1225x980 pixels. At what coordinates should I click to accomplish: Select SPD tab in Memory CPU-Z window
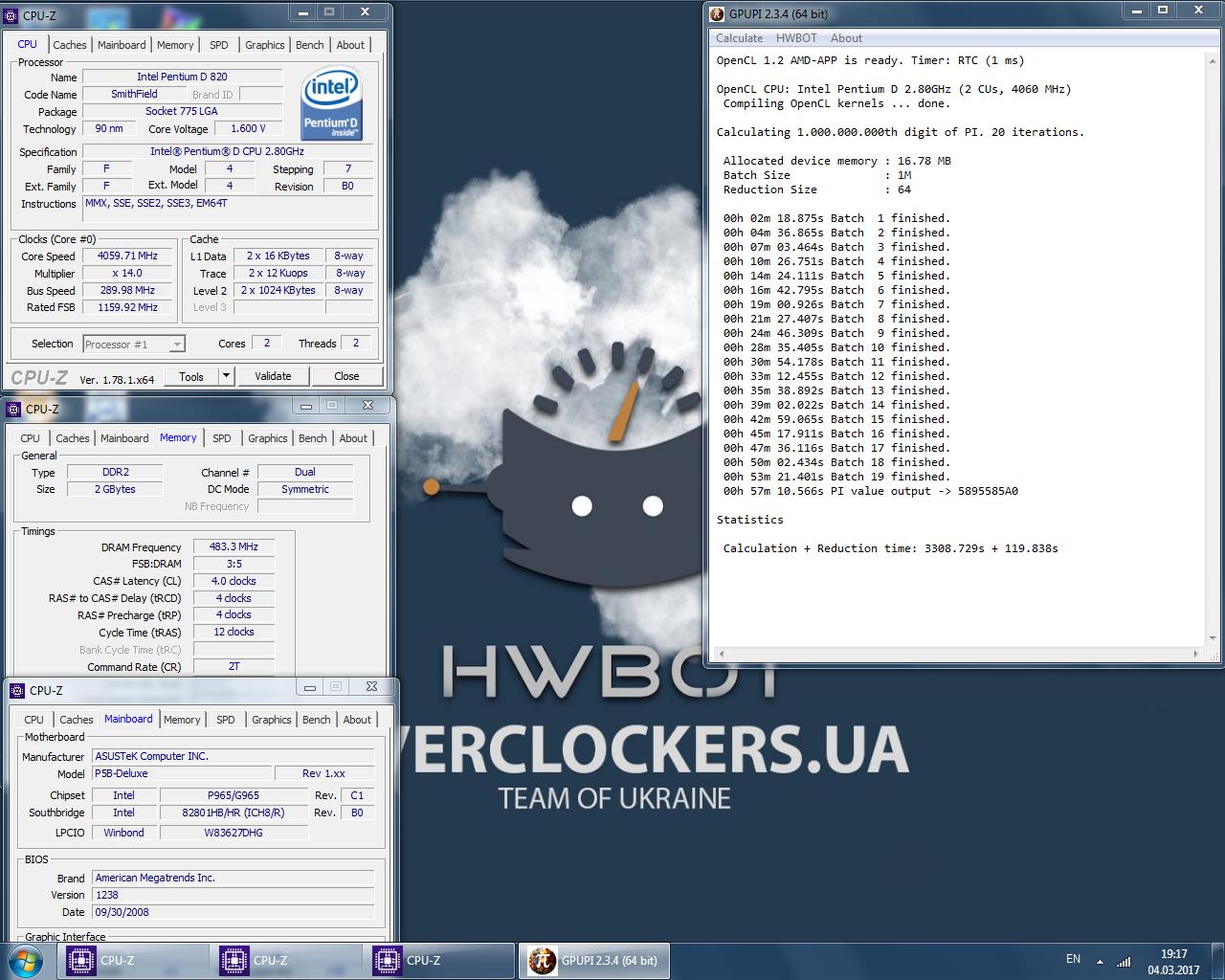[222, 438]
